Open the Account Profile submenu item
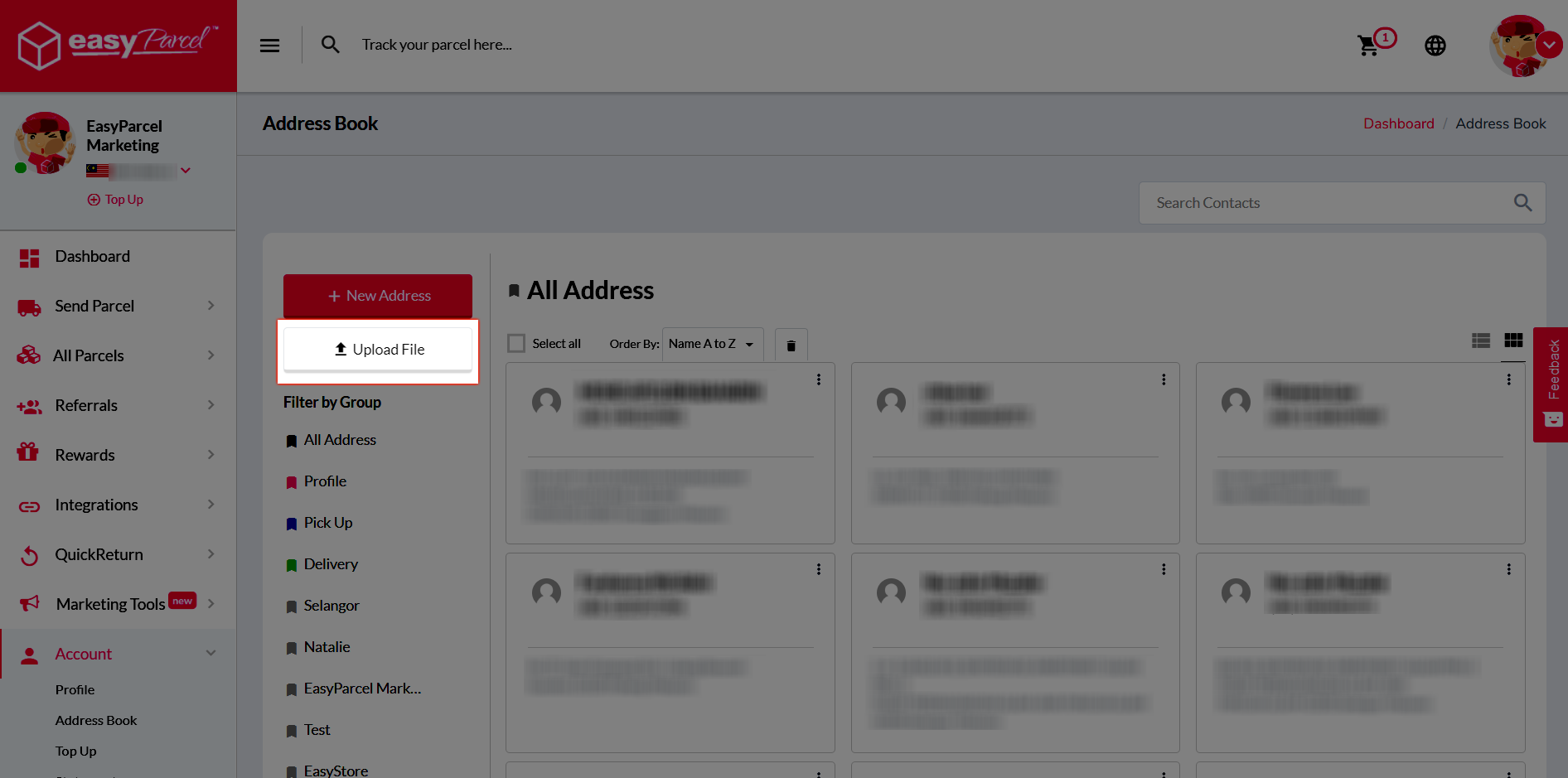Viewport: 1568px width, 778px height. [x=75, y=690]
